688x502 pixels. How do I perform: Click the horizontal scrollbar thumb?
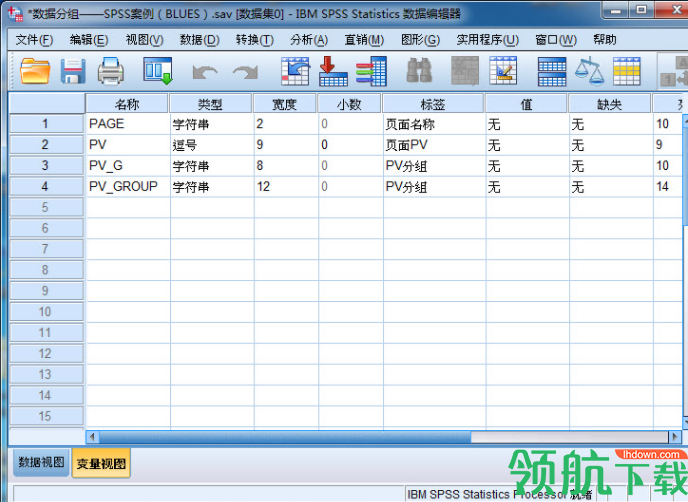tap(285, 437)
